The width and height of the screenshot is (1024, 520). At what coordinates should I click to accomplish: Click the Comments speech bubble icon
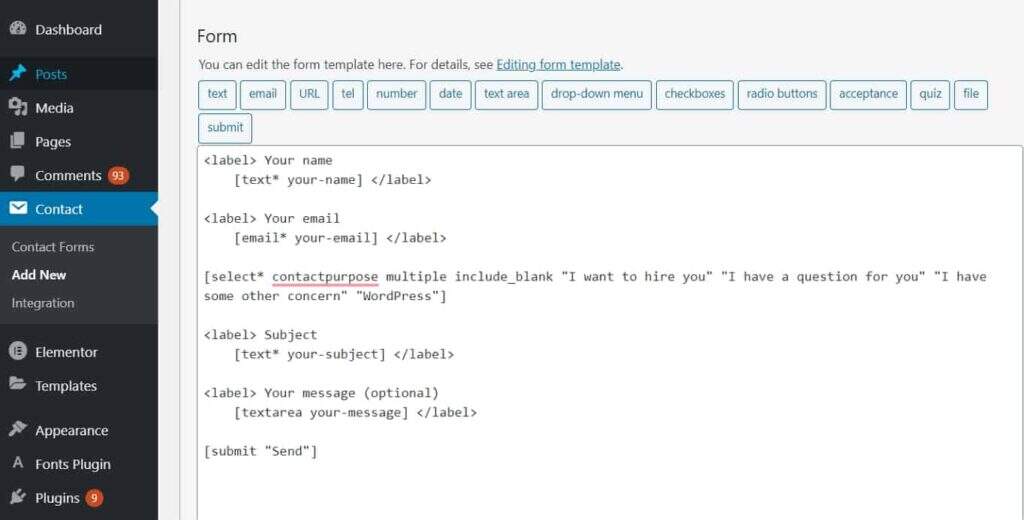point(18,175)
